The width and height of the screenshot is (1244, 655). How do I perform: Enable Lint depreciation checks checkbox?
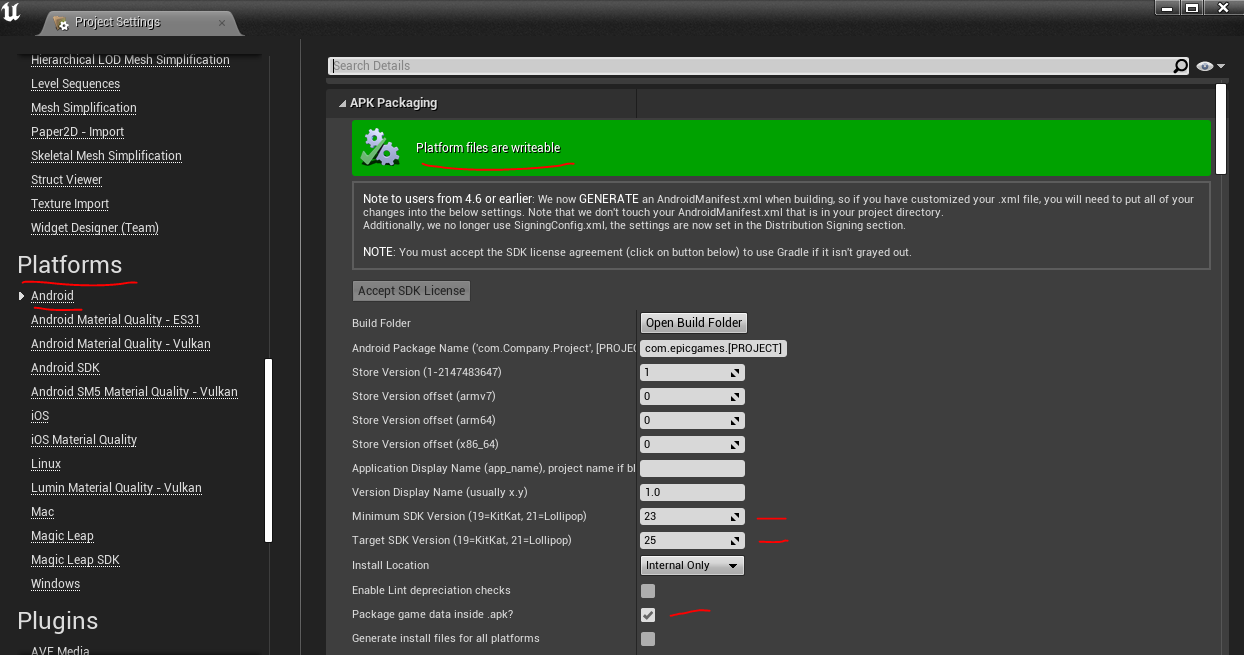tap(648, 590)
